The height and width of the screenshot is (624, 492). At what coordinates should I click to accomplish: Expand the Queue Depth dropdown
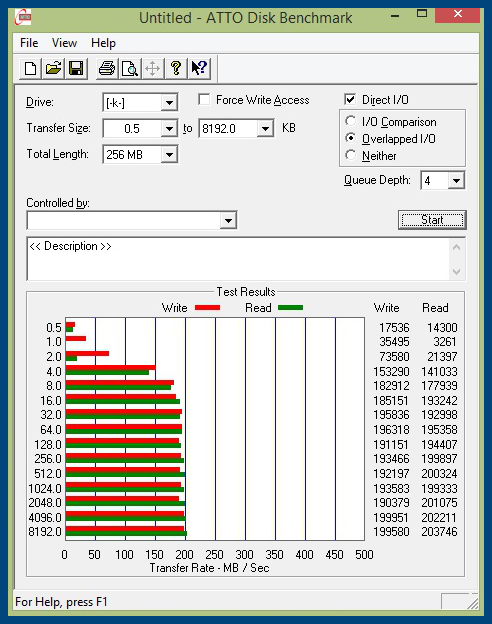pos(456,181)
